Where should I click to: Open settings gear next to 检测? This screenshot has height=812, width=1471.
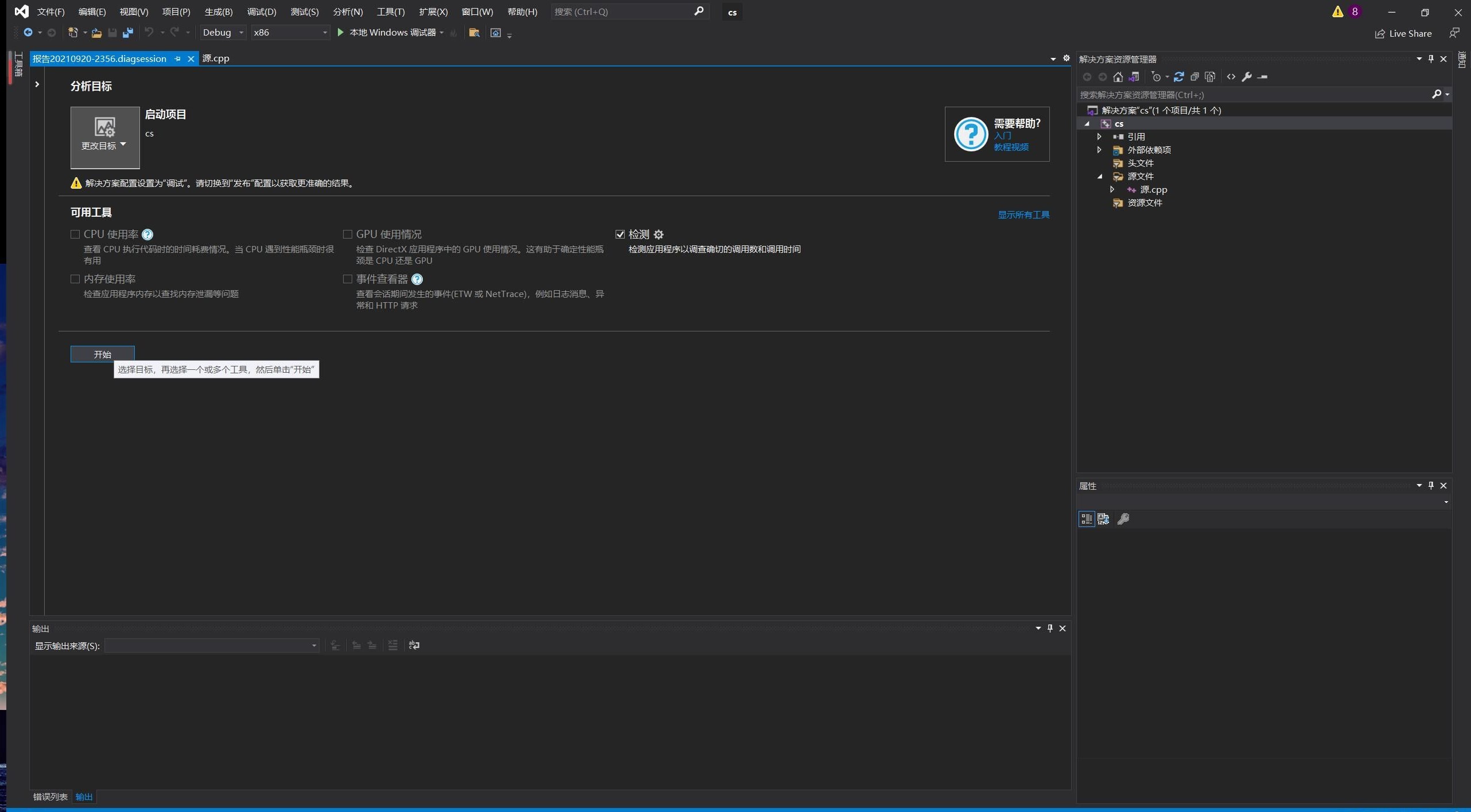click(659, 235)
